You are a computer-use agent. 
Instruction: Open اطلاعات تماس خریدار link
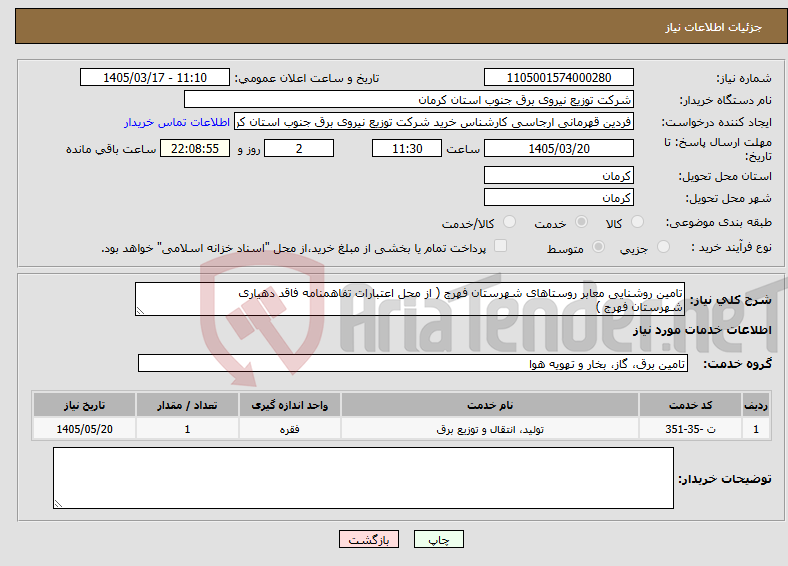tap(177, 122)
